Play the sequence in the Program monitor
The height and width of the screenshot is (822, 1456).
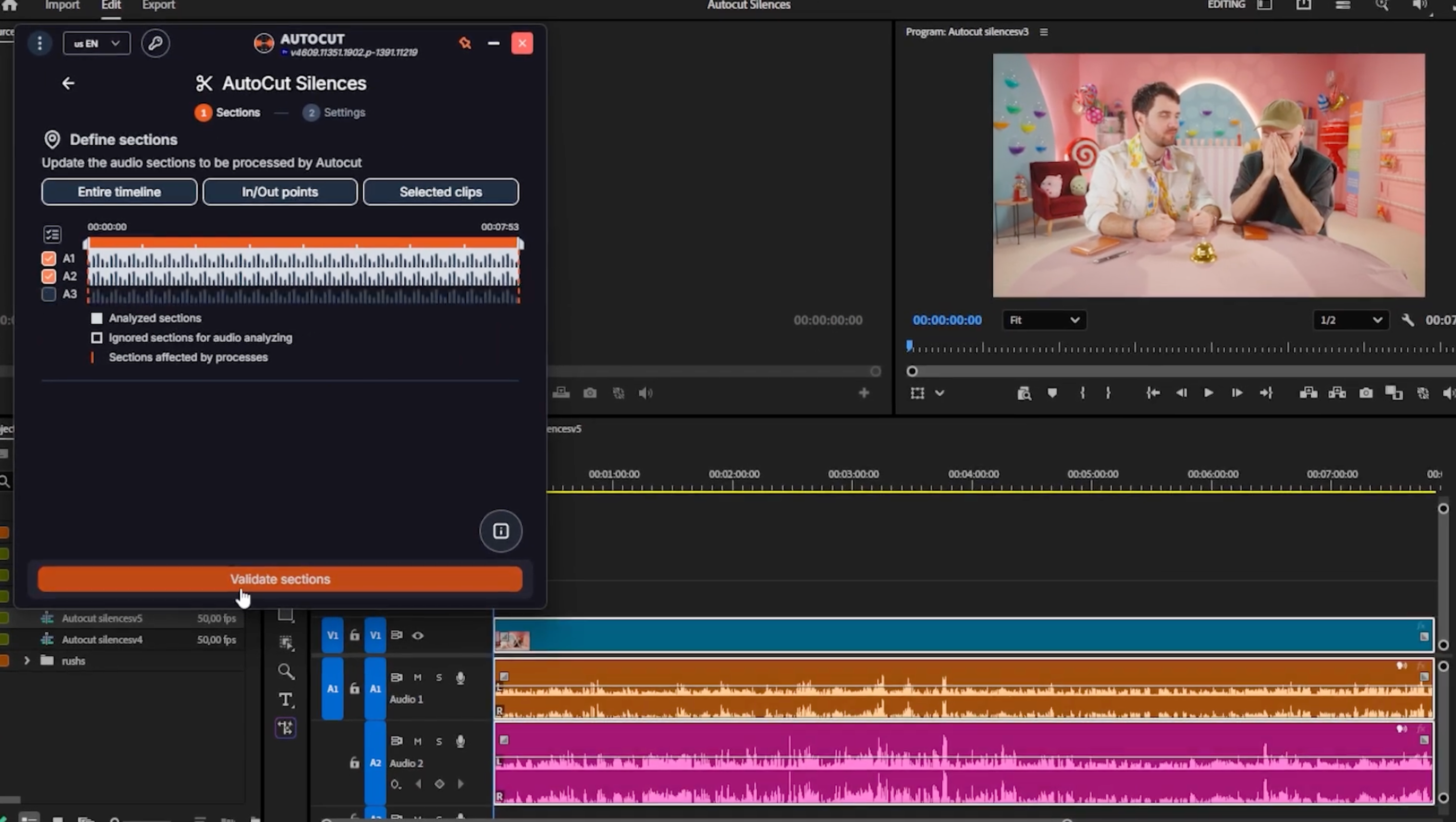coord(1208,393)
